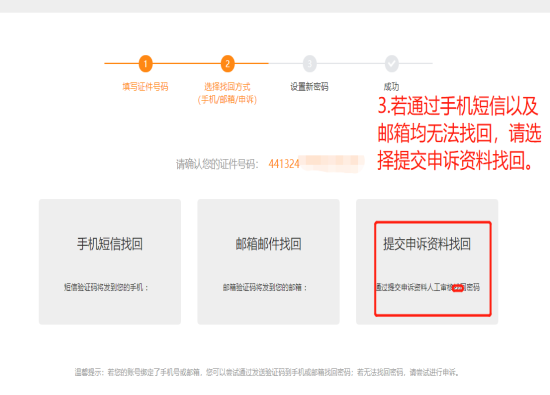Click the 设置新密码 step label
Image resolution: width=550 pixels, height=395 pixels.
point(309,87)
